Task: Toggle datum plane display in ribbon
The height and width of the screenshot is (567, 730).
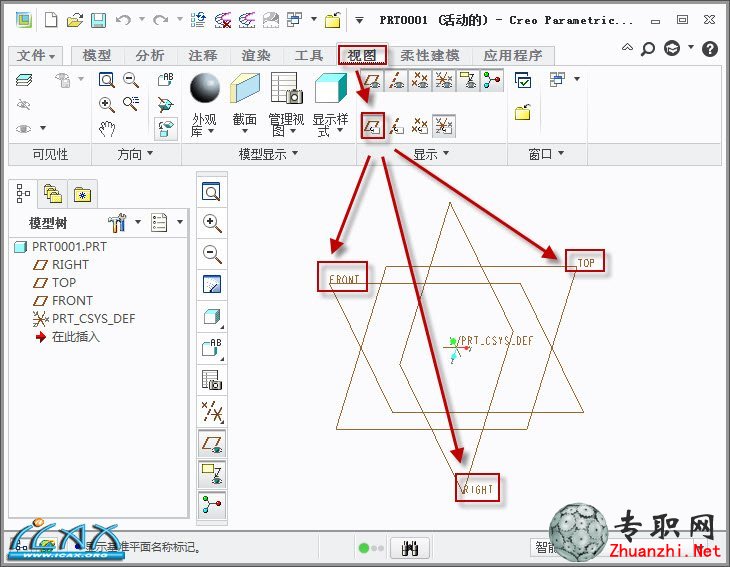Action: (x=372, y=80)
